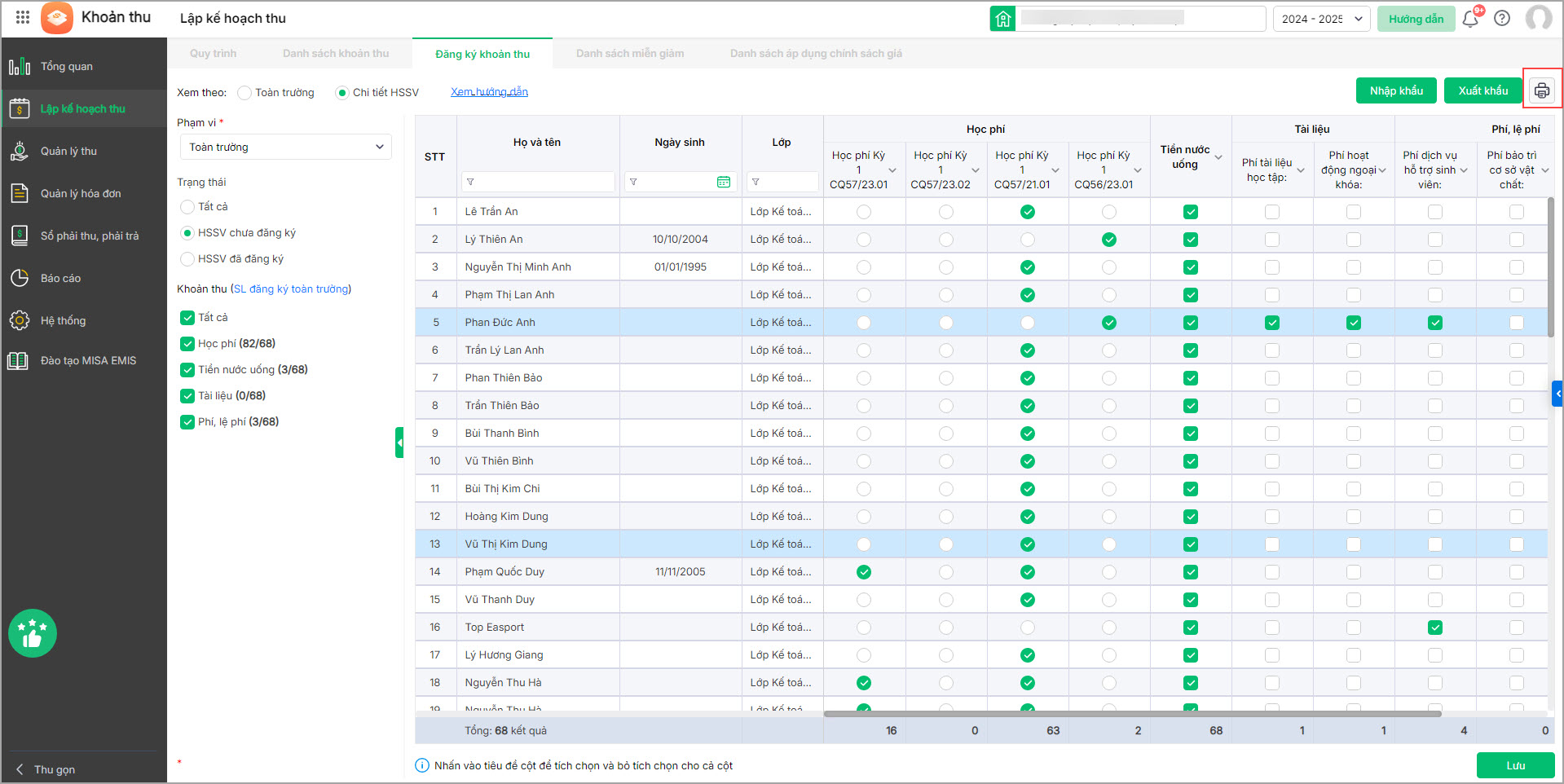Switch to Danh sách miễn giảm tab
The height and width of the screenshot is (784, 1564).
pyautogui.click(x=629, y=54)
